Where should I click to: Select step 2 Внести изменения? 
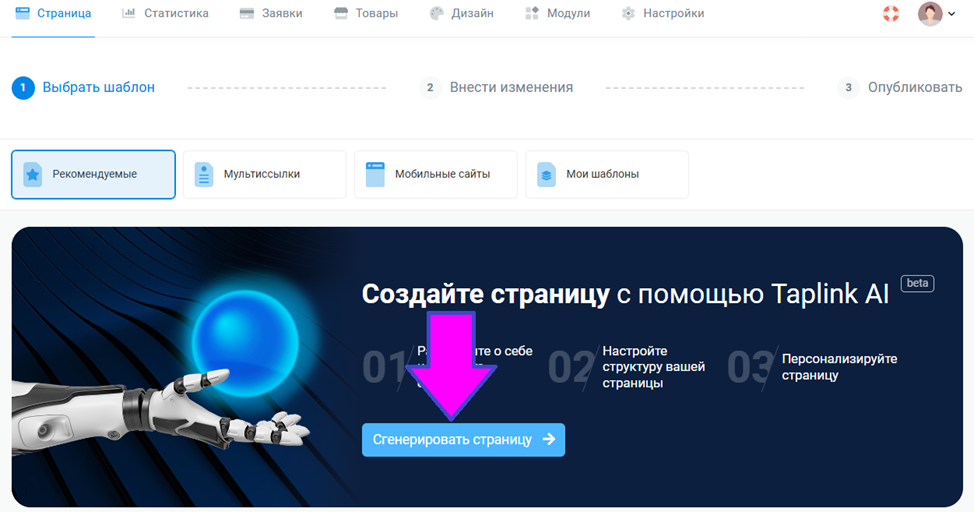coord(496,88)
